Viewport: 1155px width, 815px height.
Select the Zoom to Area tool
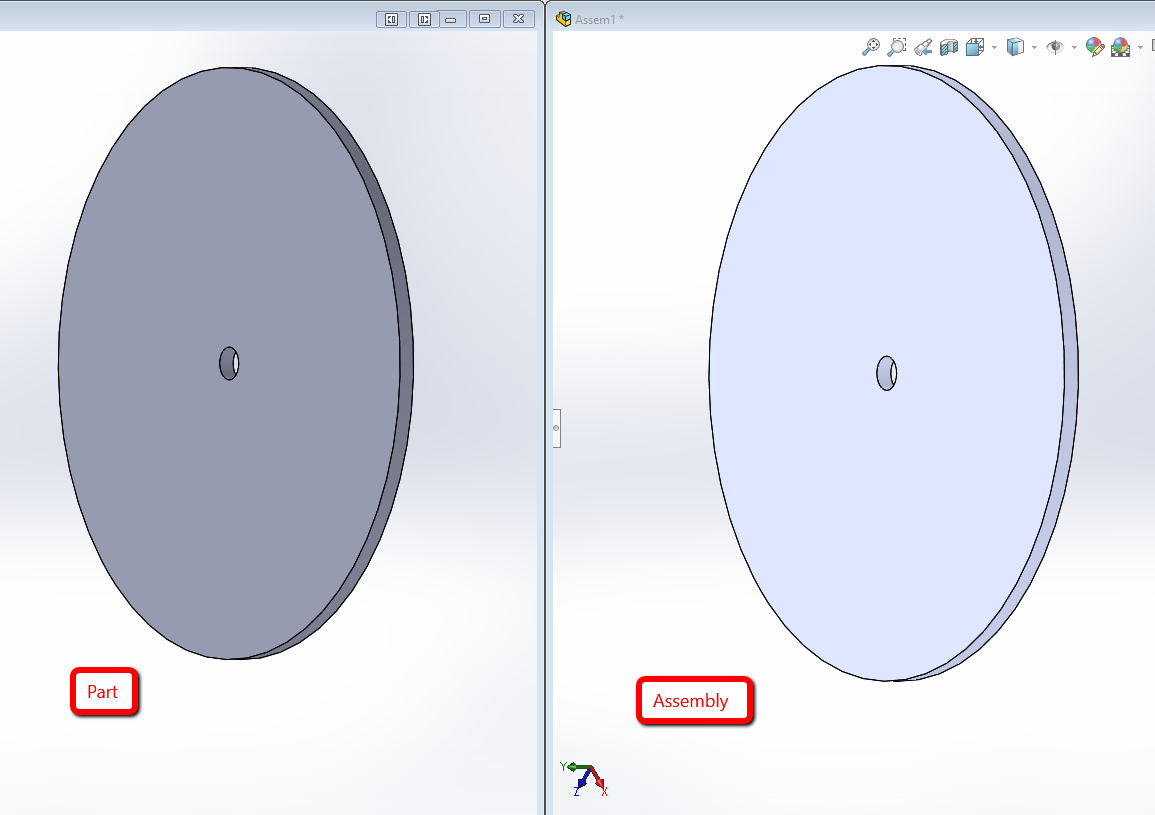pyautogui.click(x=896, y=47)
